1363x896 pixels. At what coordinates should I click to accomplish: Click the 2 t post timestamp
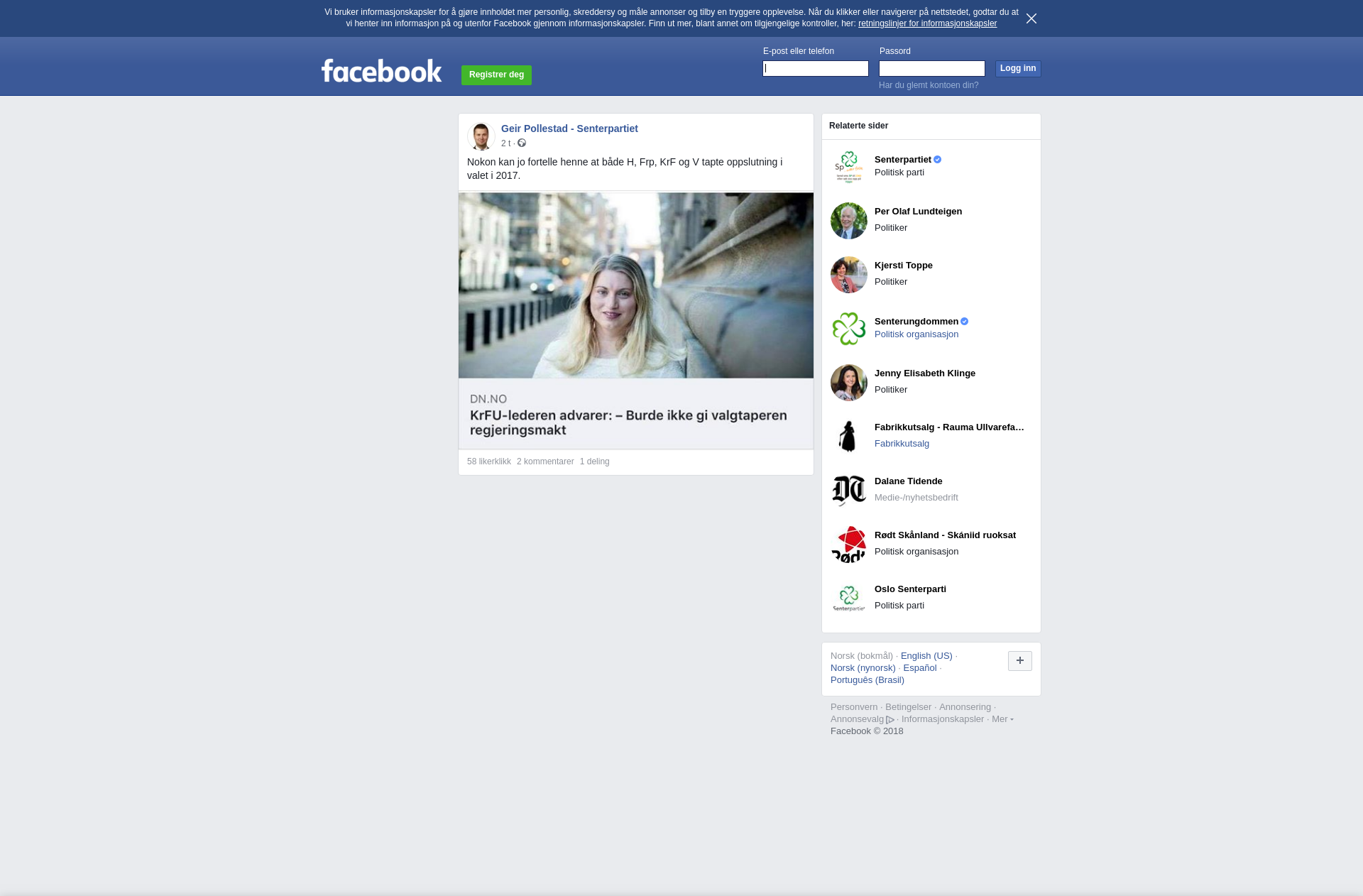click(505, 143)
